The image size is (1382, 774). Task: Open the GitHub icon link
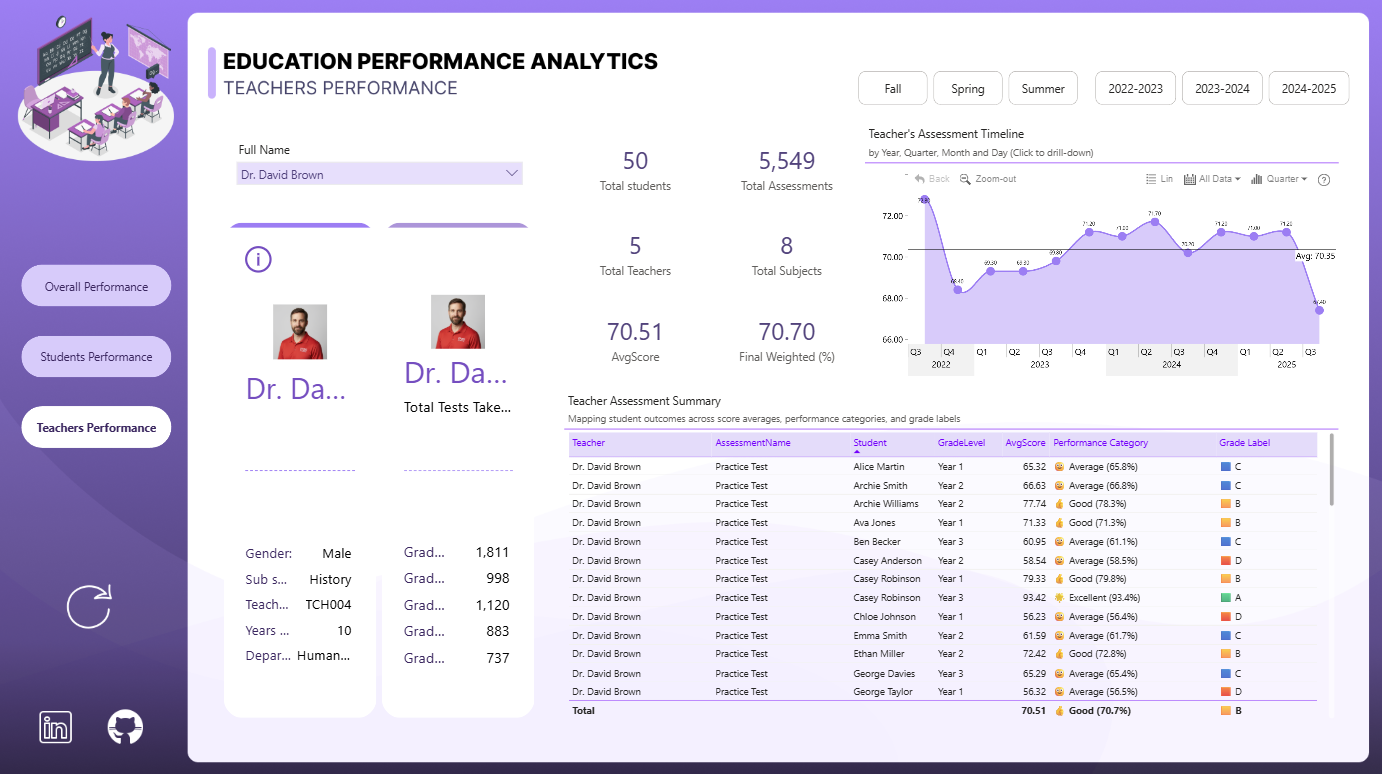[x=126, y=727]
